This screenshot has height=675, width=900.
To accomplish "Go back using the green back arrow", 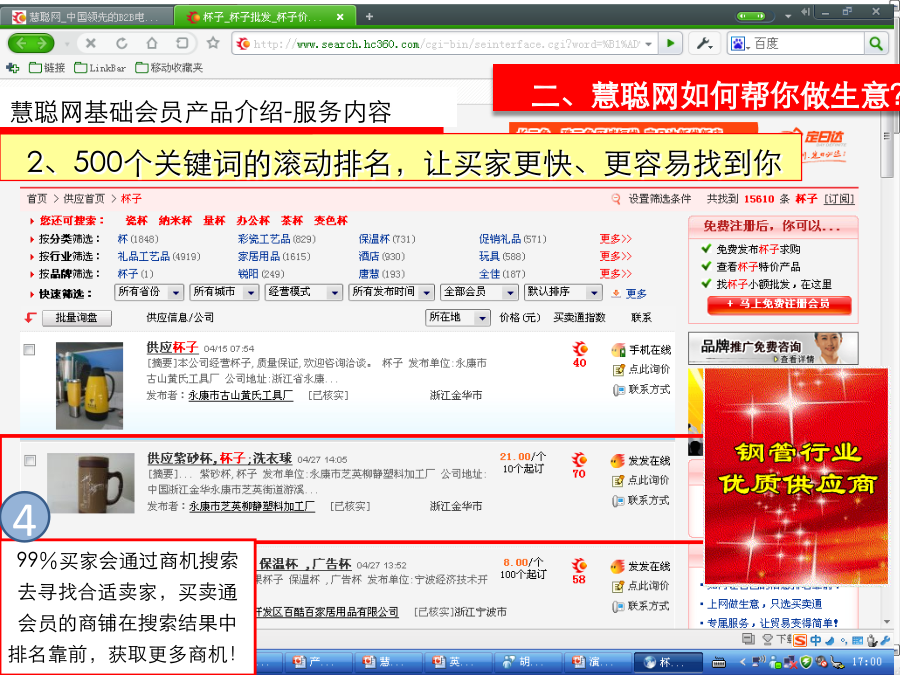I will pos(21,43).
